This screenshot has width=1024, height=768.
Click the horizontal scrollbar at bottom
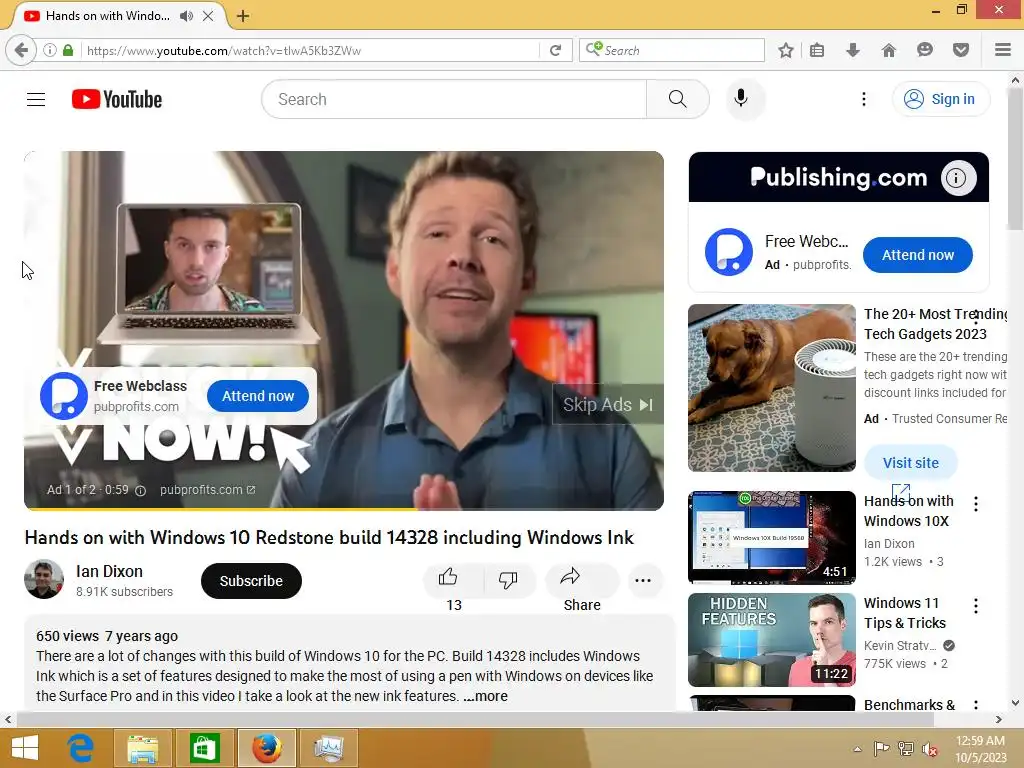475,720
